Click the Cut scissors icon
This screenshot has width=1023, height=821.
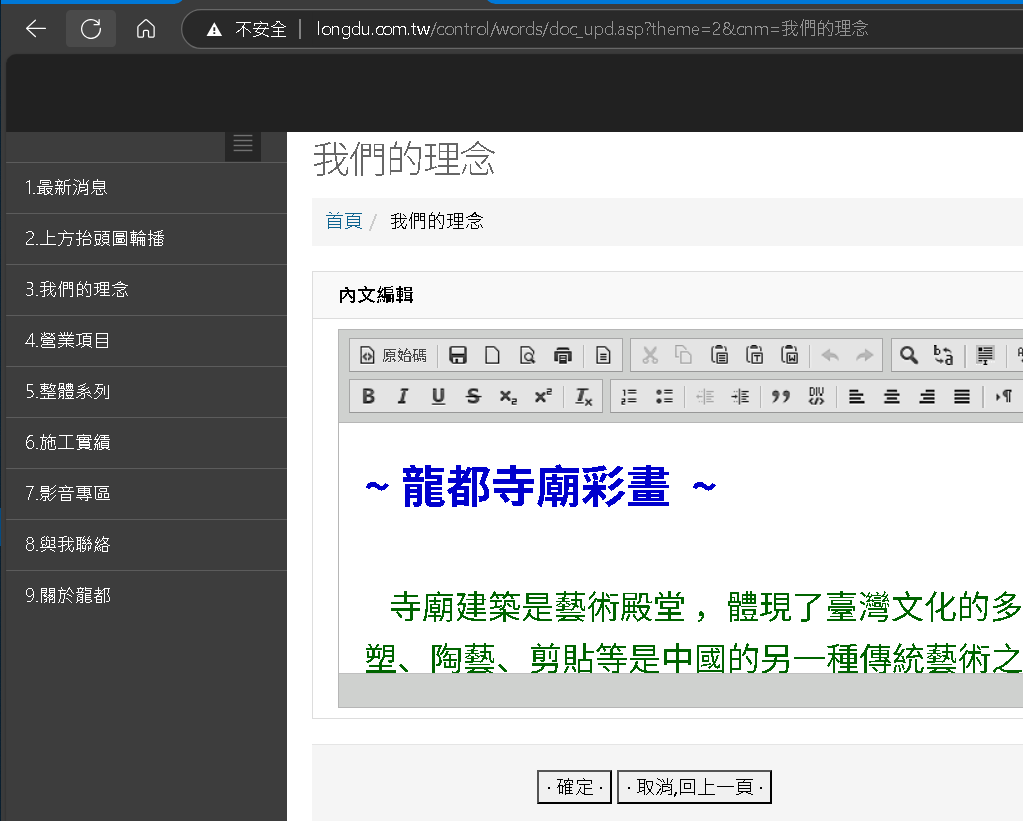[x=650, y=355]
